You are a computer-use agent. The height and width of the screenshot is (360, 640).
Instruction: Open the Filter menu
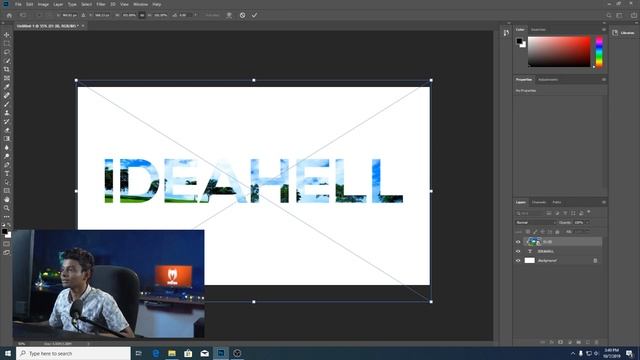[101, 4]
